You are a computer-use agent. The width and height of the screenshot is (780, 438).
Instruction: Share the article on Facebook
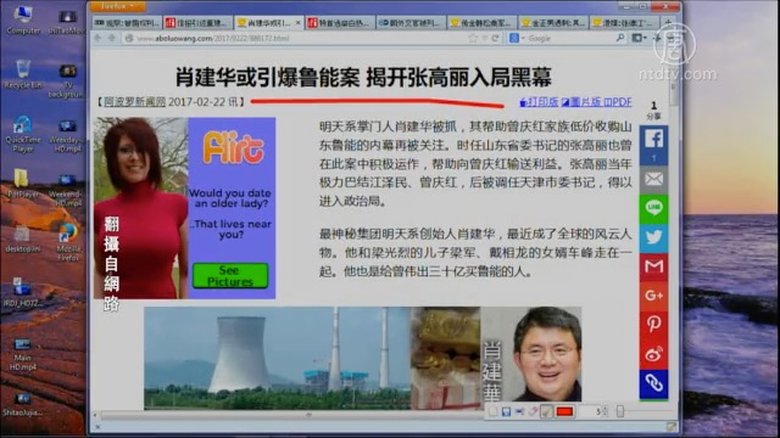click(653, 139)
